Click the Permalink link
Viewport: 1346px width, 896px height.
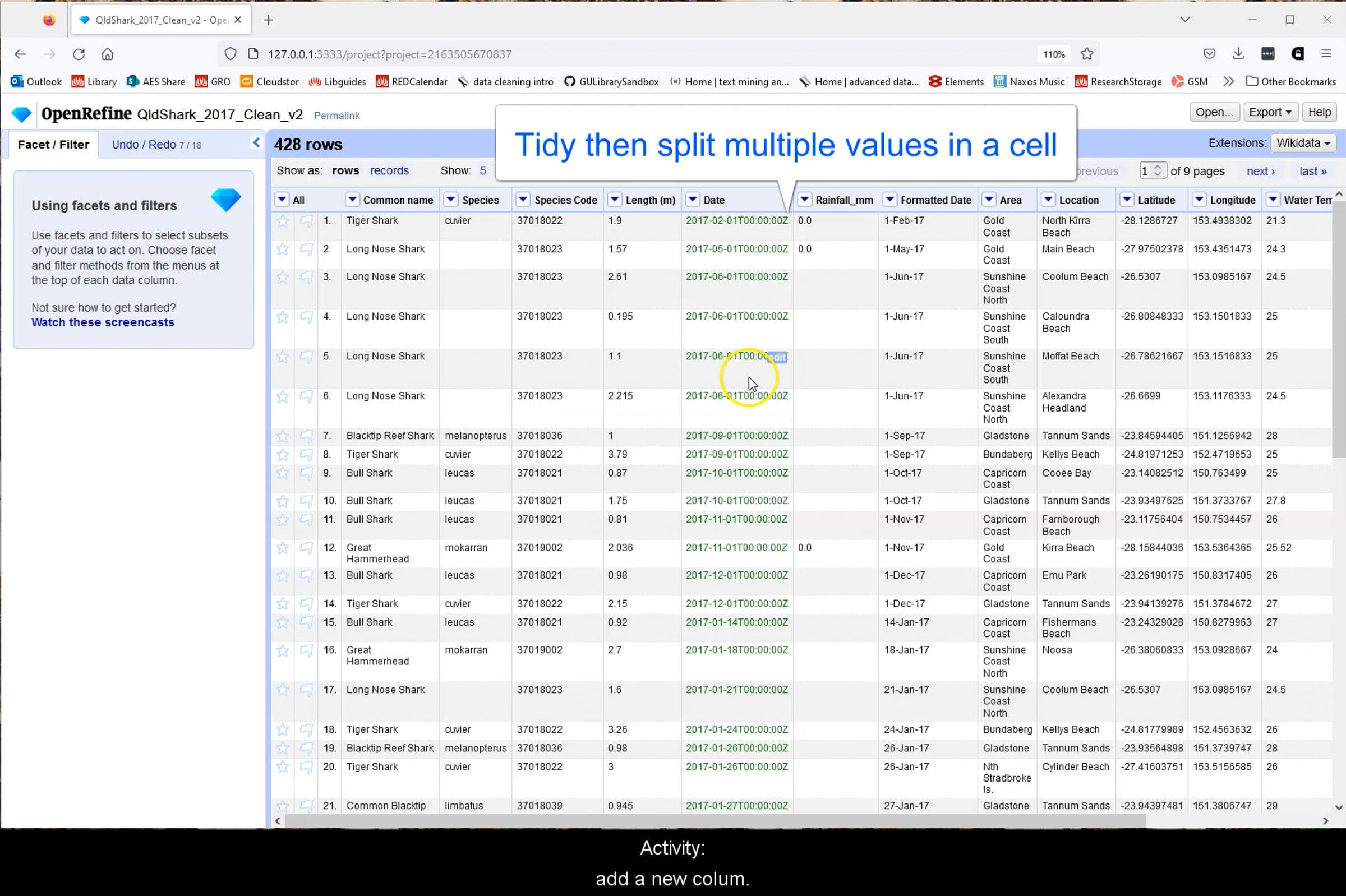point(336,116)
